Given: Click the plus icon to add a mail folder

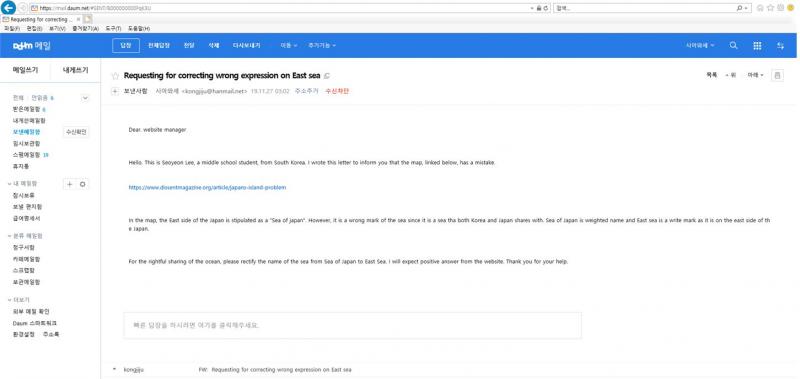Looking at the screenshot, I should pos(69,184).
